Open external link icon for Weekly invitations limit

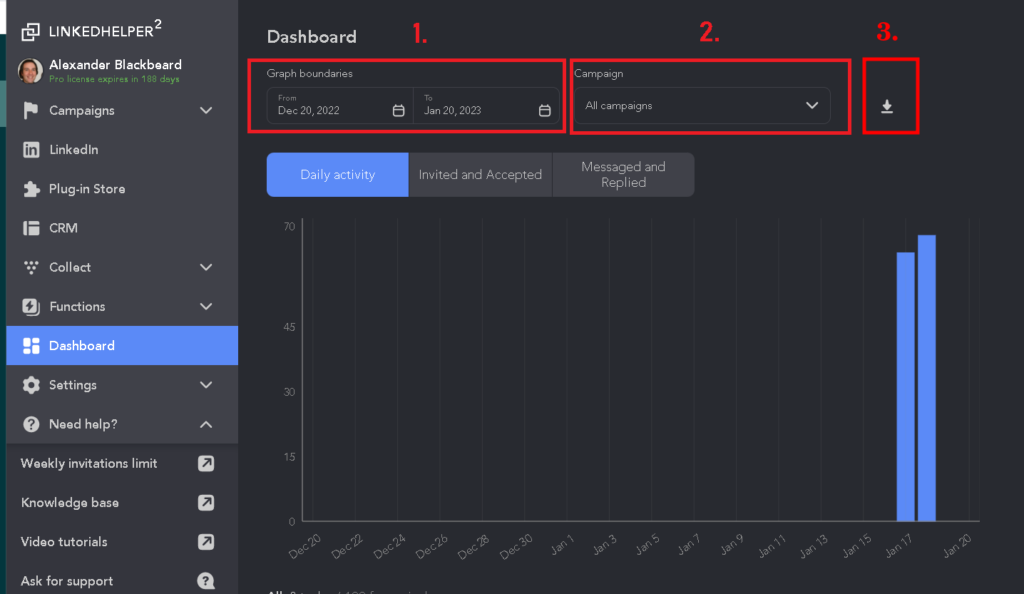206,463
